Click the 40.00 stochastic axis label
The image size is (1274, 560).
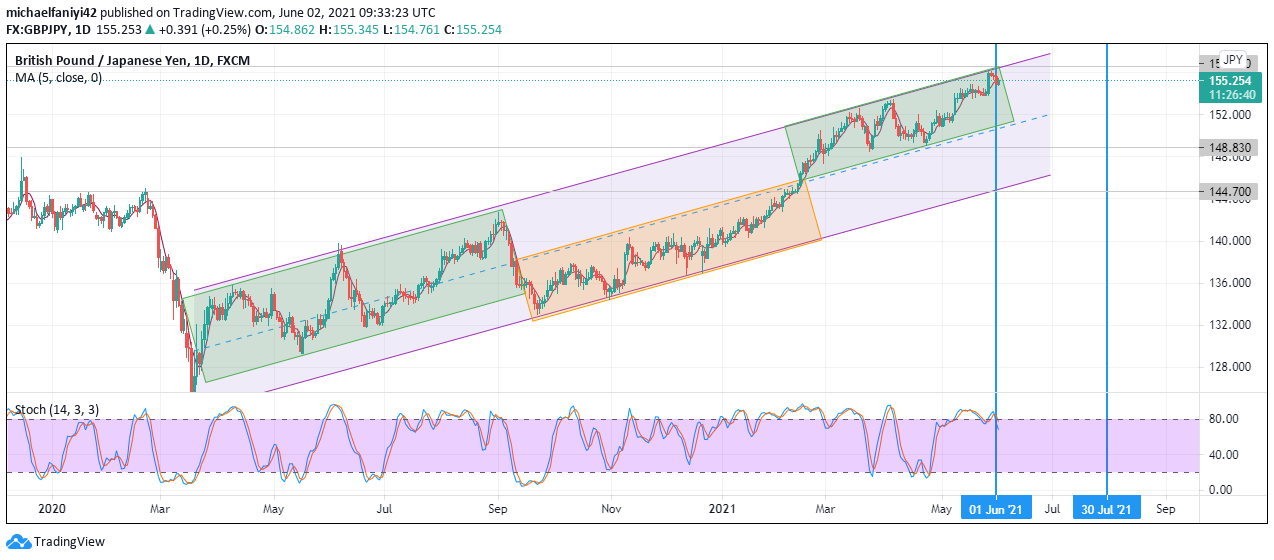(1225, 455)
